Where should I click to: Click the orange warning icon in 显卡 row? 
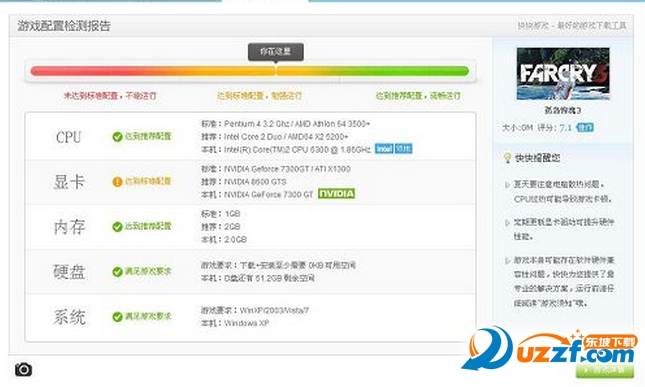(x=117, y=181)
